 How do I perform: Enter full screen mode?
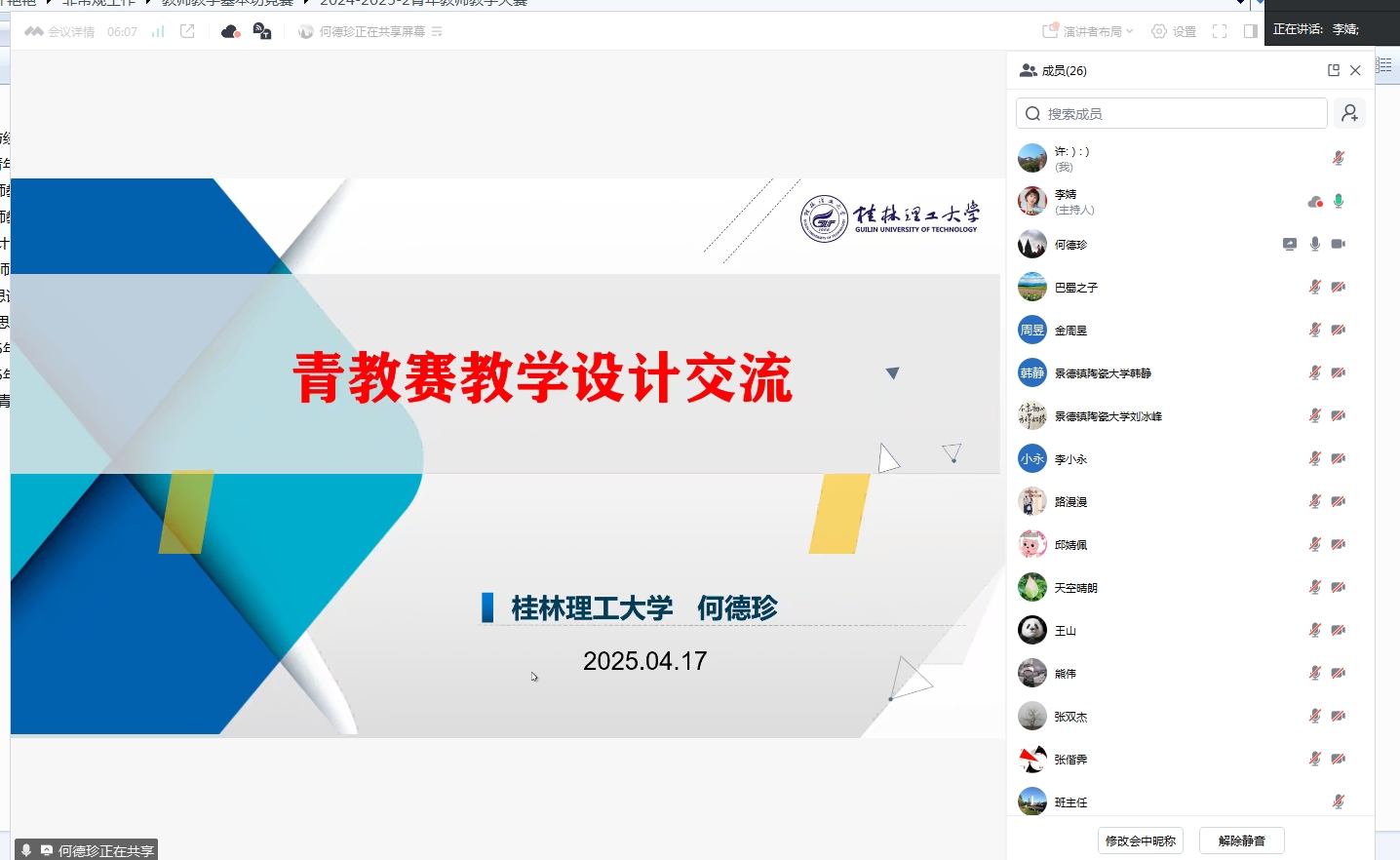pos(1220,32)
